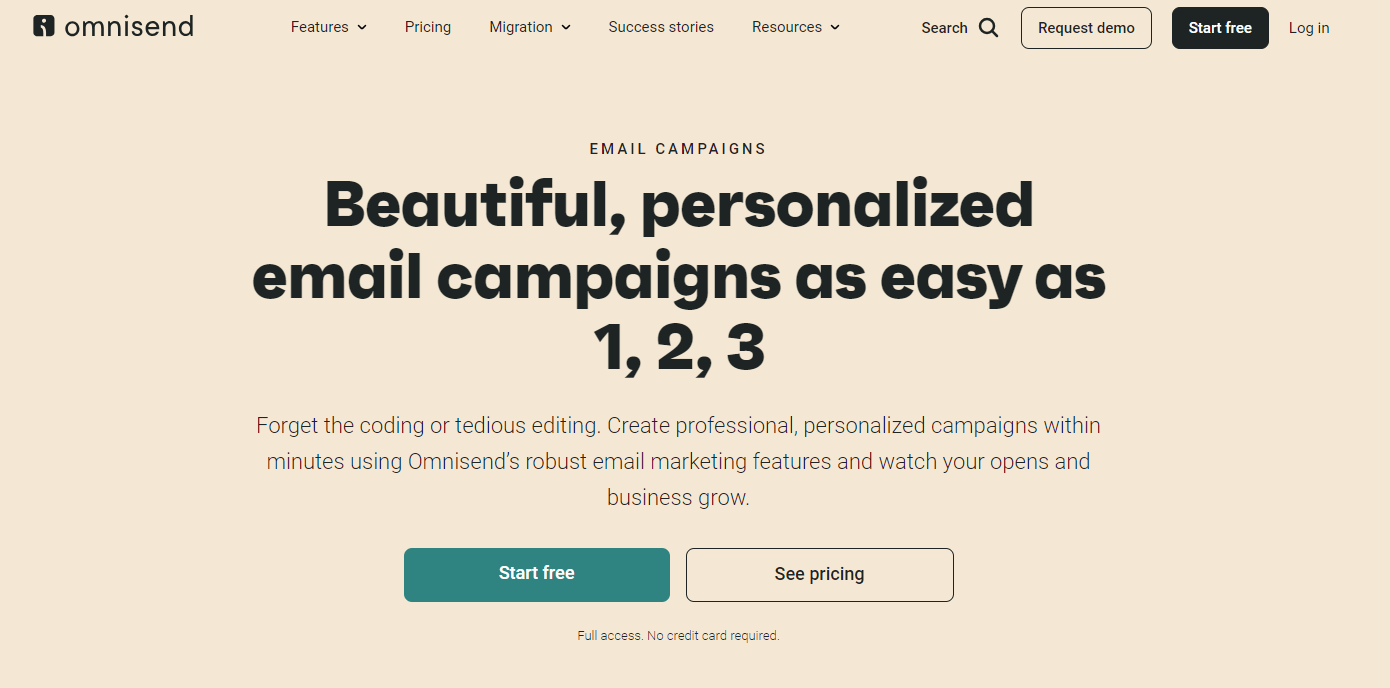Open the Pricing menu item
The width and height of the screenshot is (1390, 688).
pyautogui.click(x=428, y=27)
